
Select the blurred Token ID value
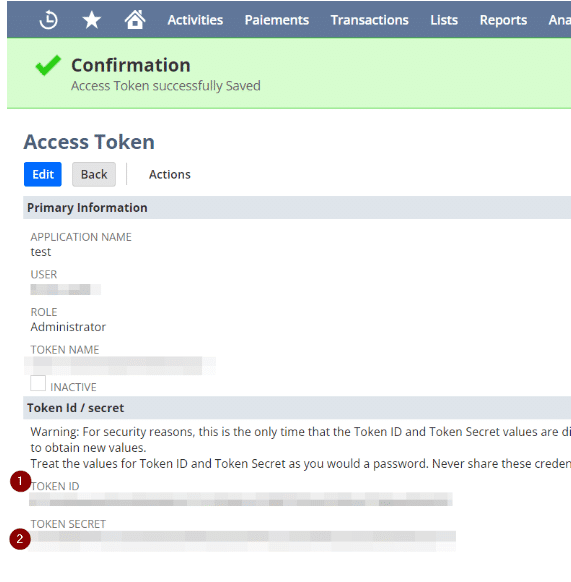241,499
